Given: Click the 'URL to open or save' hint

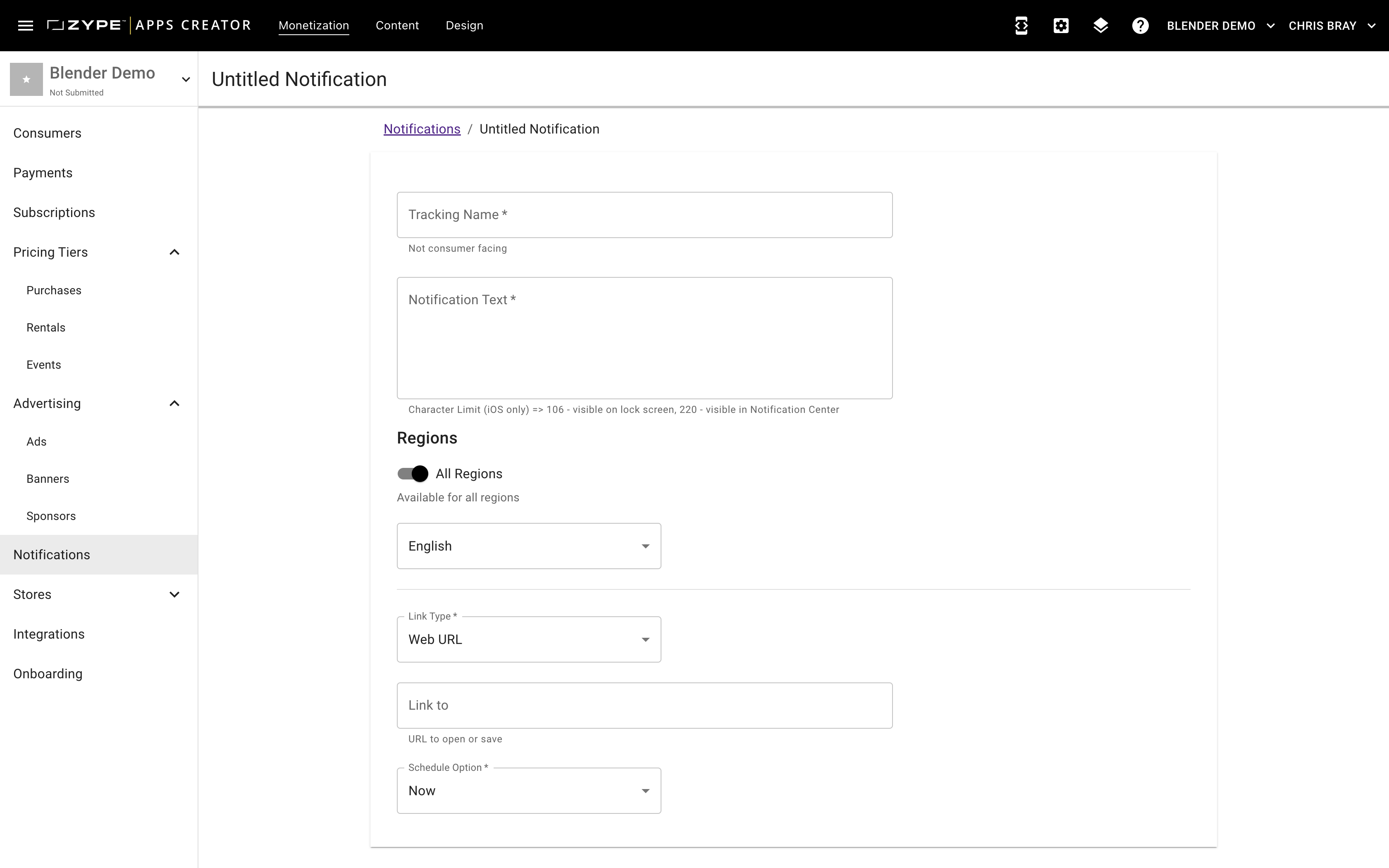Looking at the screenshot, I should point(455,739).
